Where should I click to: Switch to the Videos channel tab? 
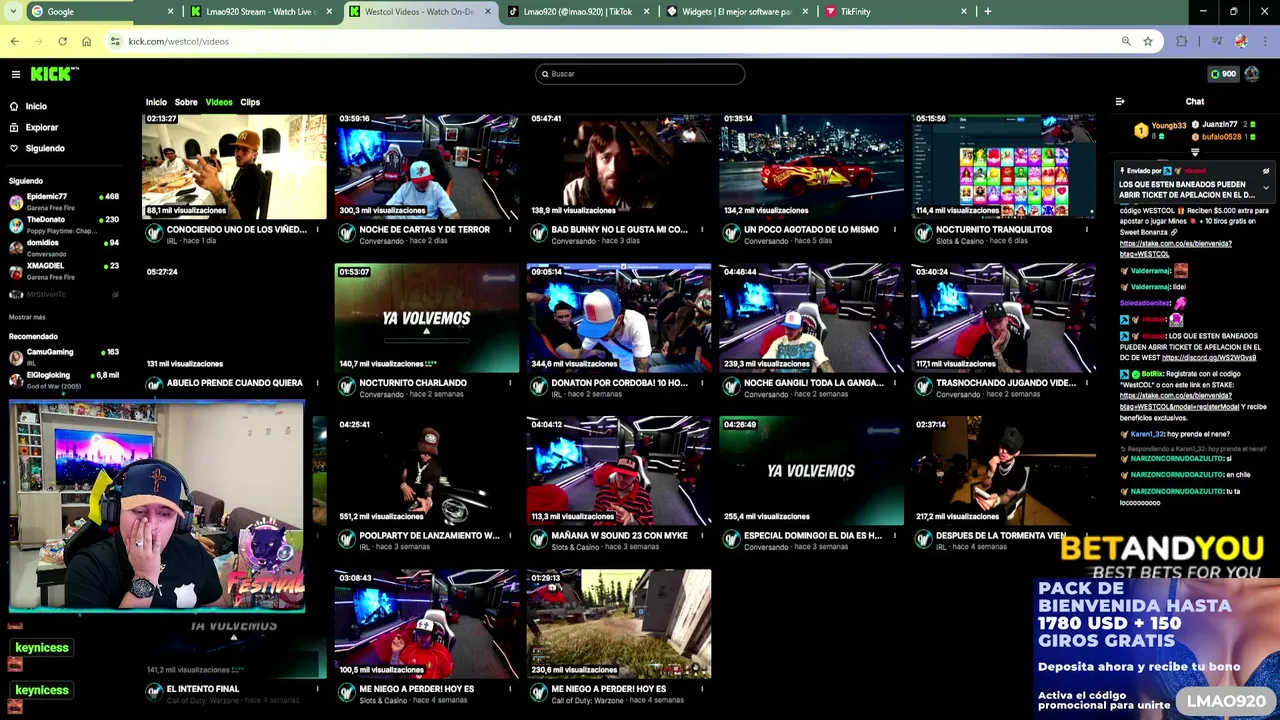[x=219, y=102]
